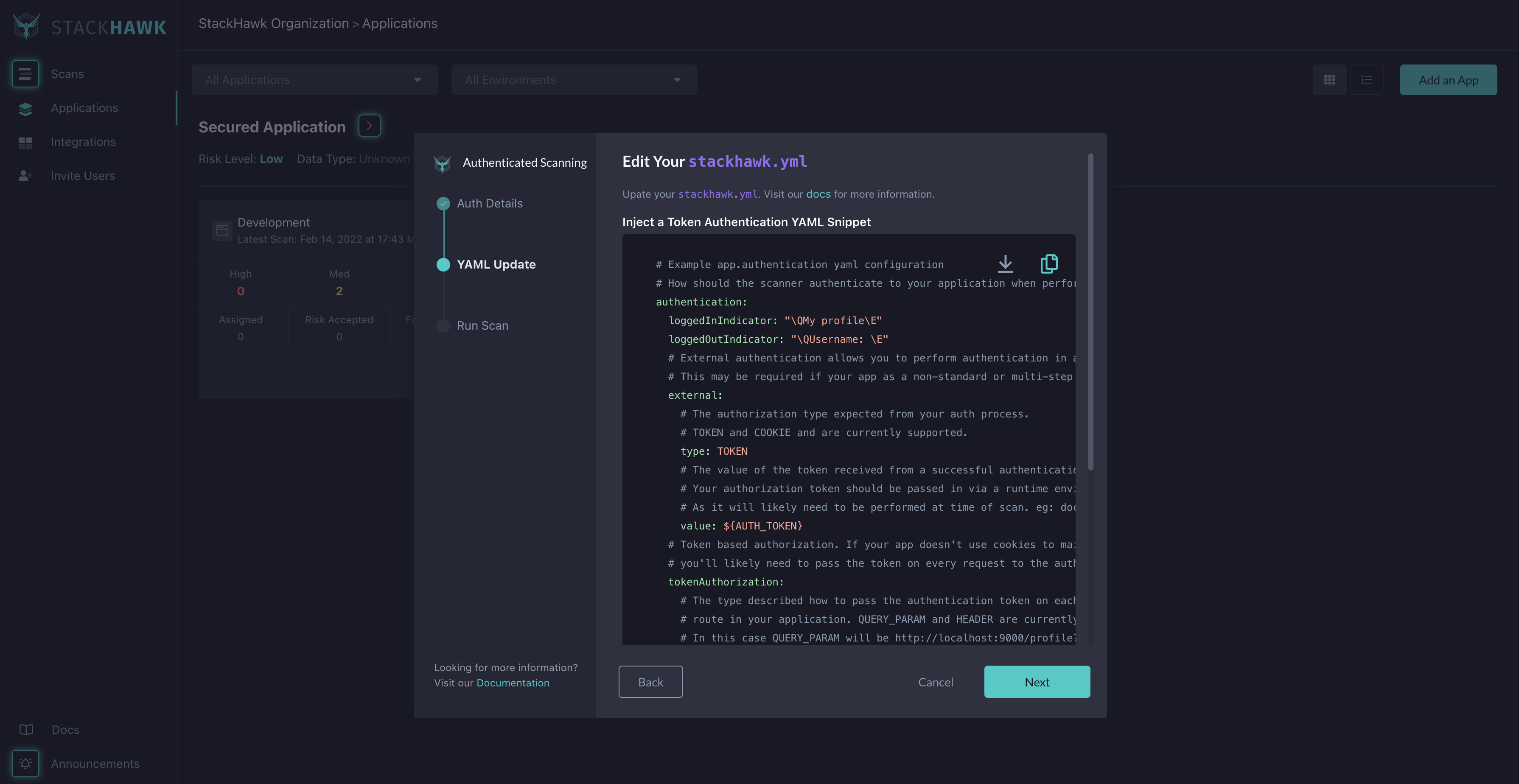
Task: Click the Med count of 2
Action: pos(339,291)
